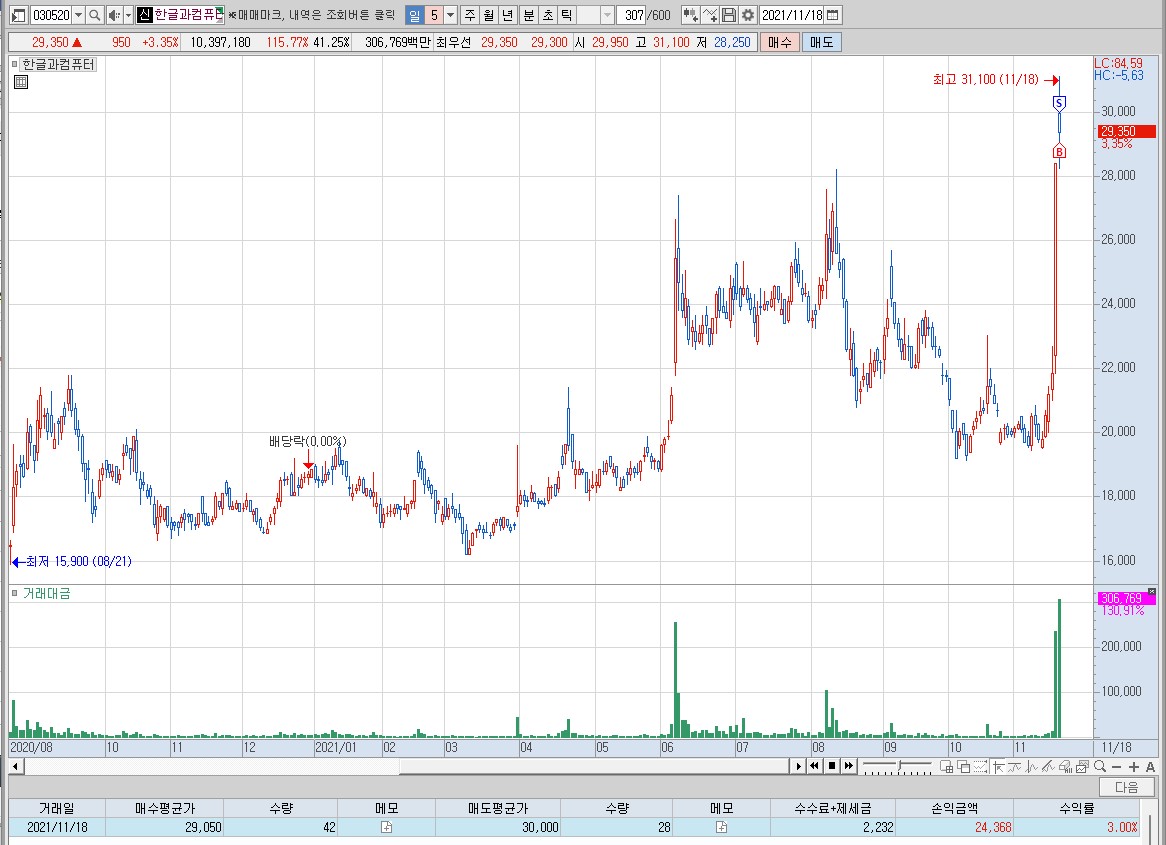This screenshot has height=845, width=1166.
Task: Click the stop button in chart replay controls
Action: click(832, 766)
